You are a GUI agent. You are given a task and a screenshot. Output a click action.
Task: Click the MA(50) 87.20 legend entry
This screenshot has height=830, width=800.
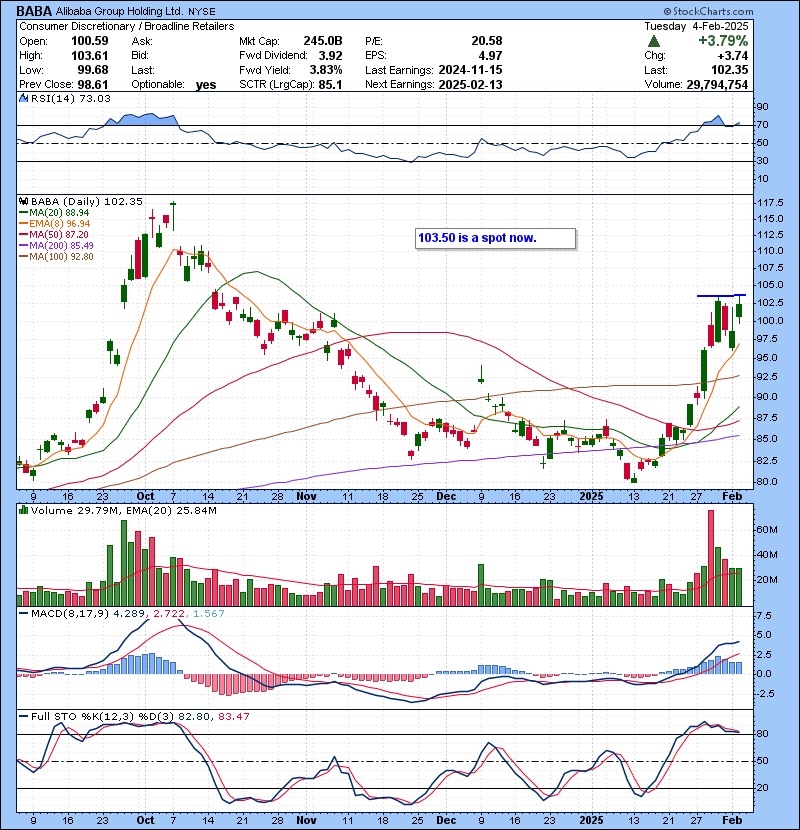(x=54, y=234)
